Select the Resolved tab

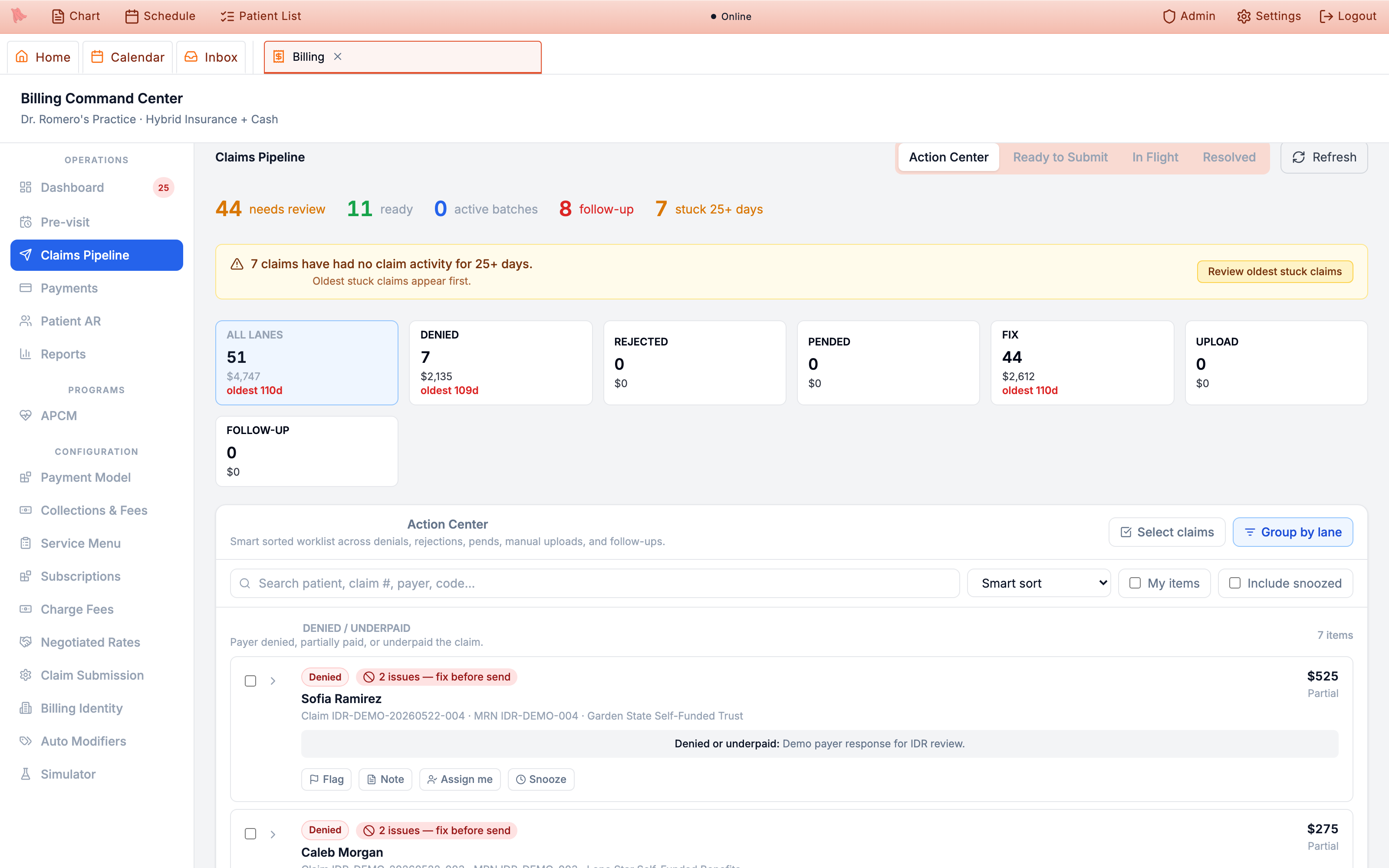(1229, 157)
